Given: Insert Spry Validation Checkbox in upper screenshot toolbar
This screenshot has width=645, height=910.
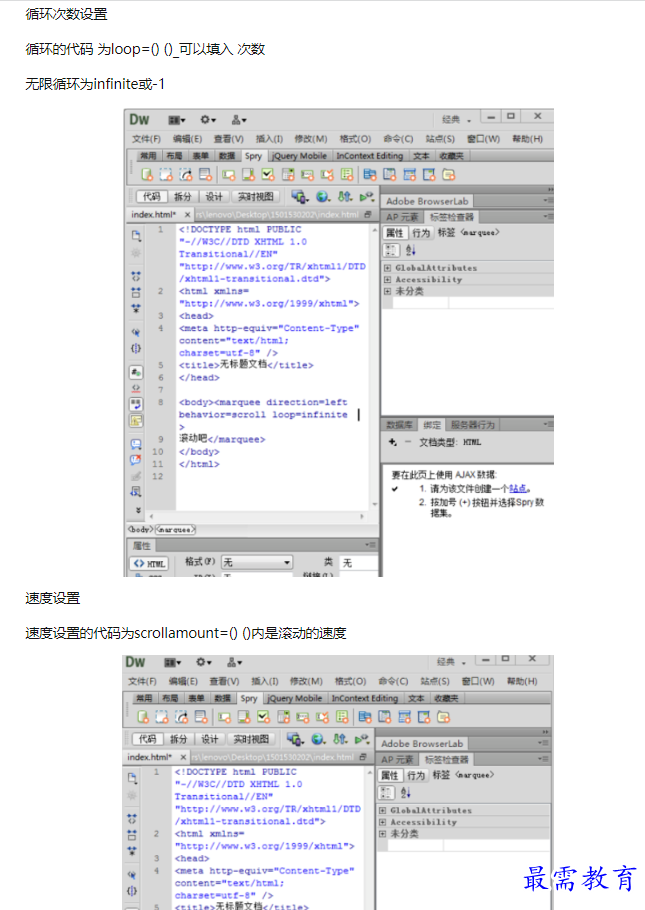Looking at the screenshot, I should [268, 175].
